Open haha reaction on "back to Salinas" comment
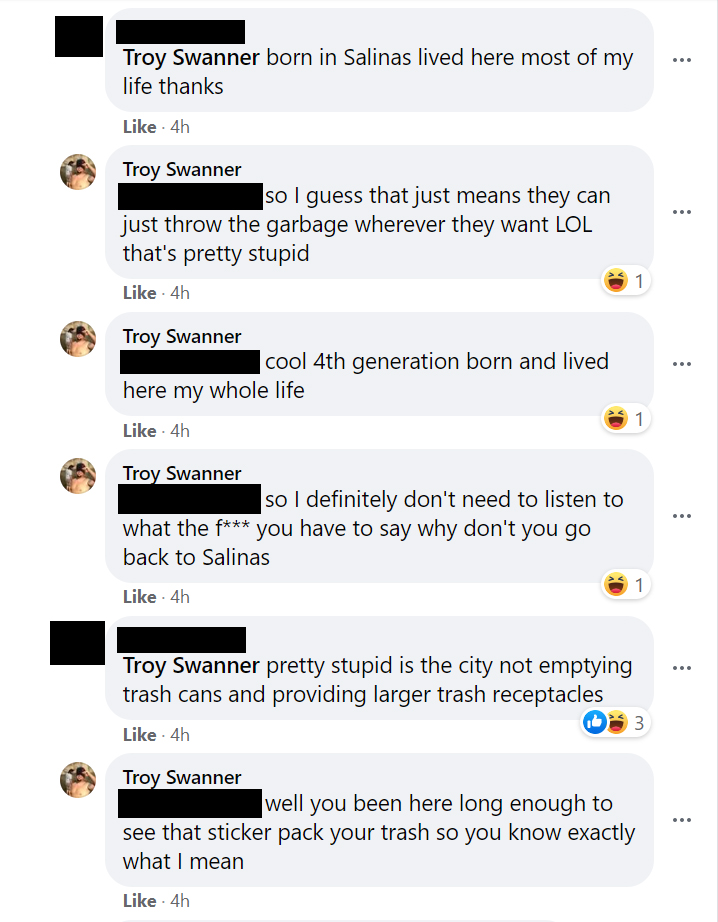Screen dimensions: 718x922 (626, 585)
